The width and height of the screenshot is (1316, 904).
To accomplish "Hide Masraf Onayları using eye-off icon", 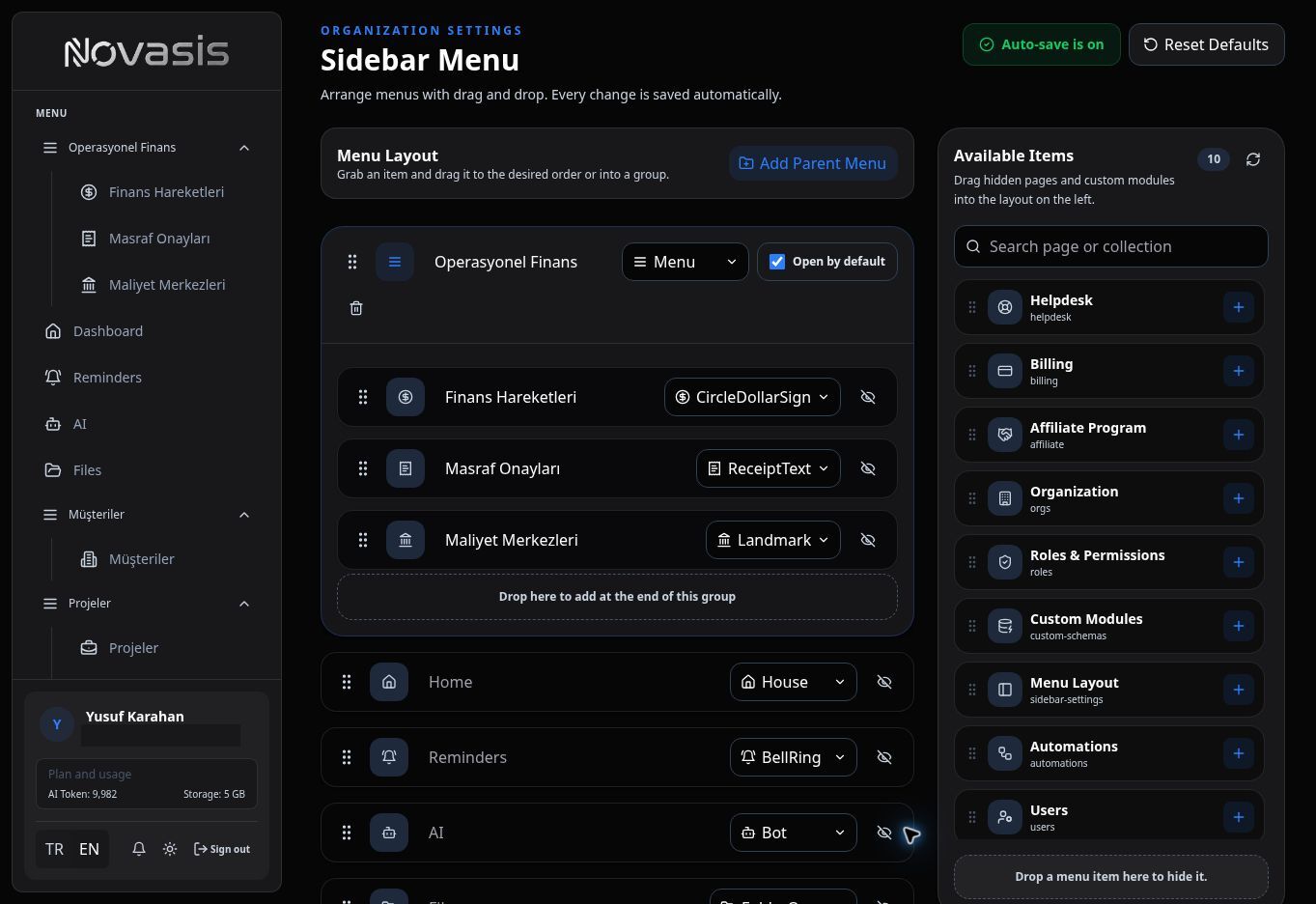I will (868, 468).
